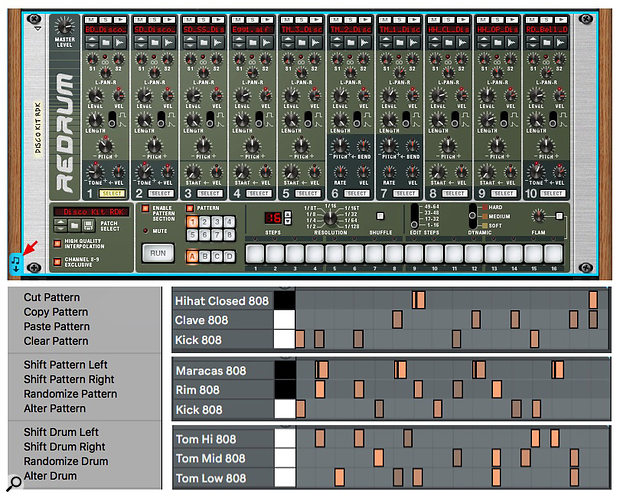Click the S1 S2 stereo link LED on channel 1
Image resolution: width=620 pixels, height=498 pixels.
tap(105, 57)
